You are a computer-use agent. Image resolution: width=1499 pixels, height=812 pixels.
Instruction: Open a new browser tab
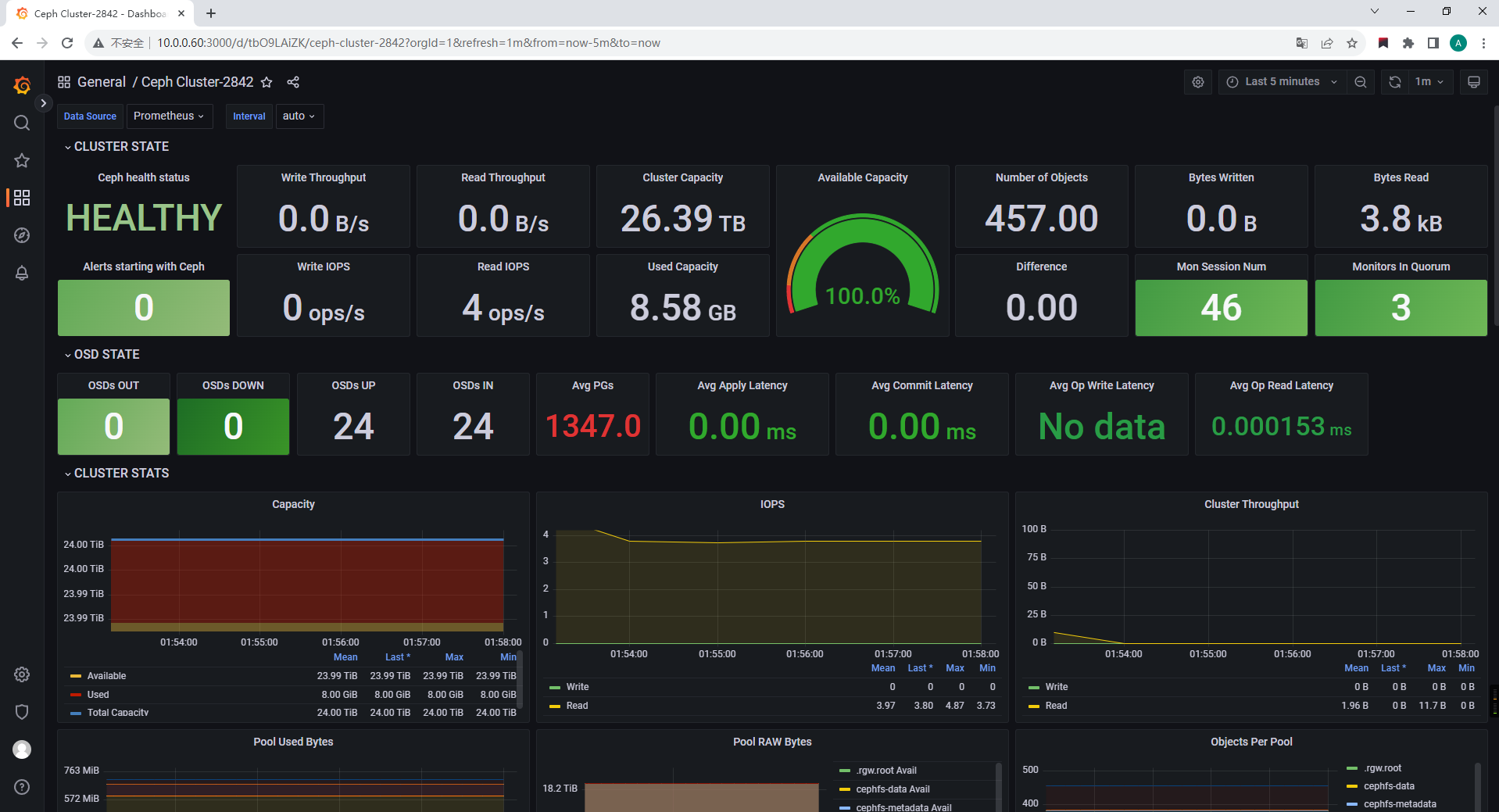pos(211,13)
